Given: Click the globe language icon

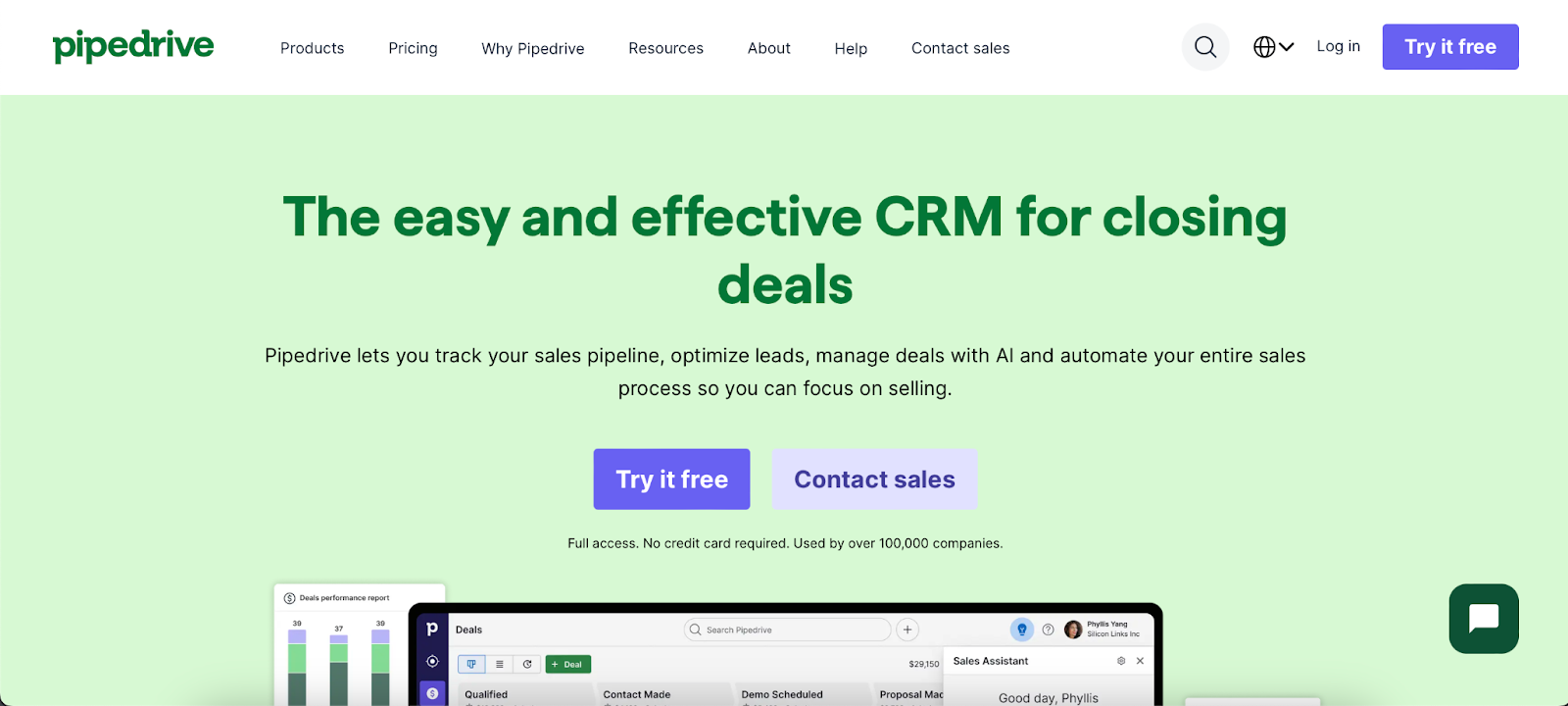Looking at the screenshot, I should [1264, 47].
